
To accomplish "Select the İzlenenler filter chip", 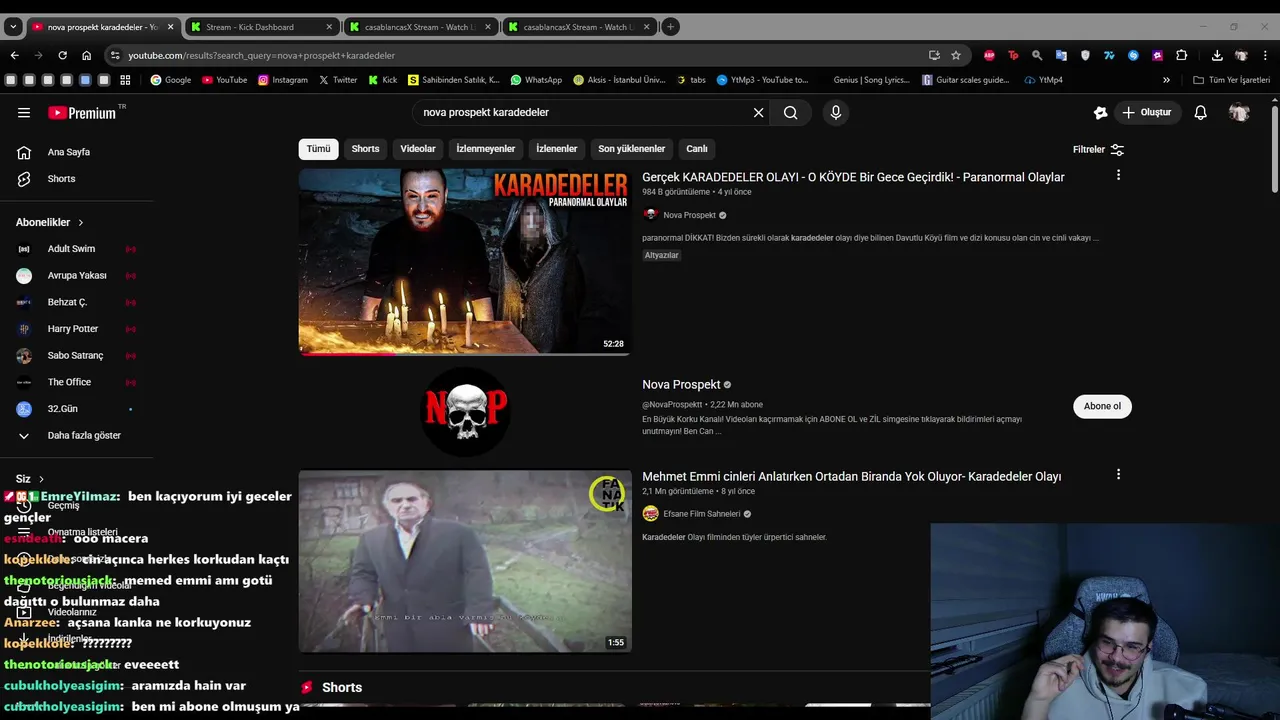I will 557,149.
